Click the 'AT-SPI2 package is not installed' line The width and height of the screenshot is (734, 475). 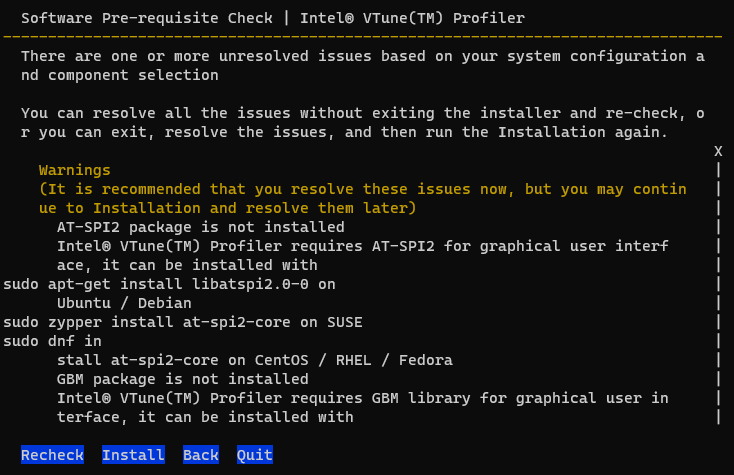(200, 227)
